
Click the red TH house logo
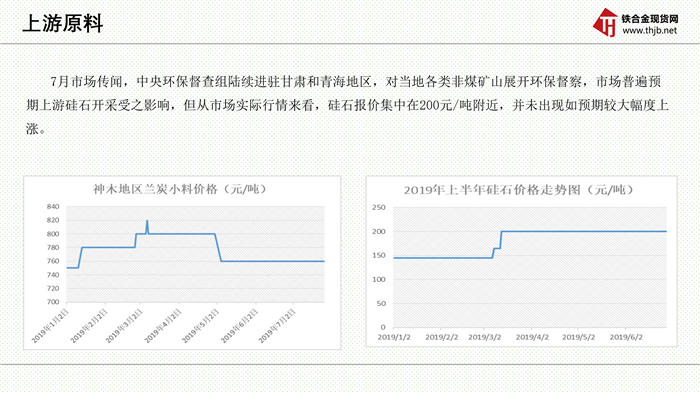[606, 22]
